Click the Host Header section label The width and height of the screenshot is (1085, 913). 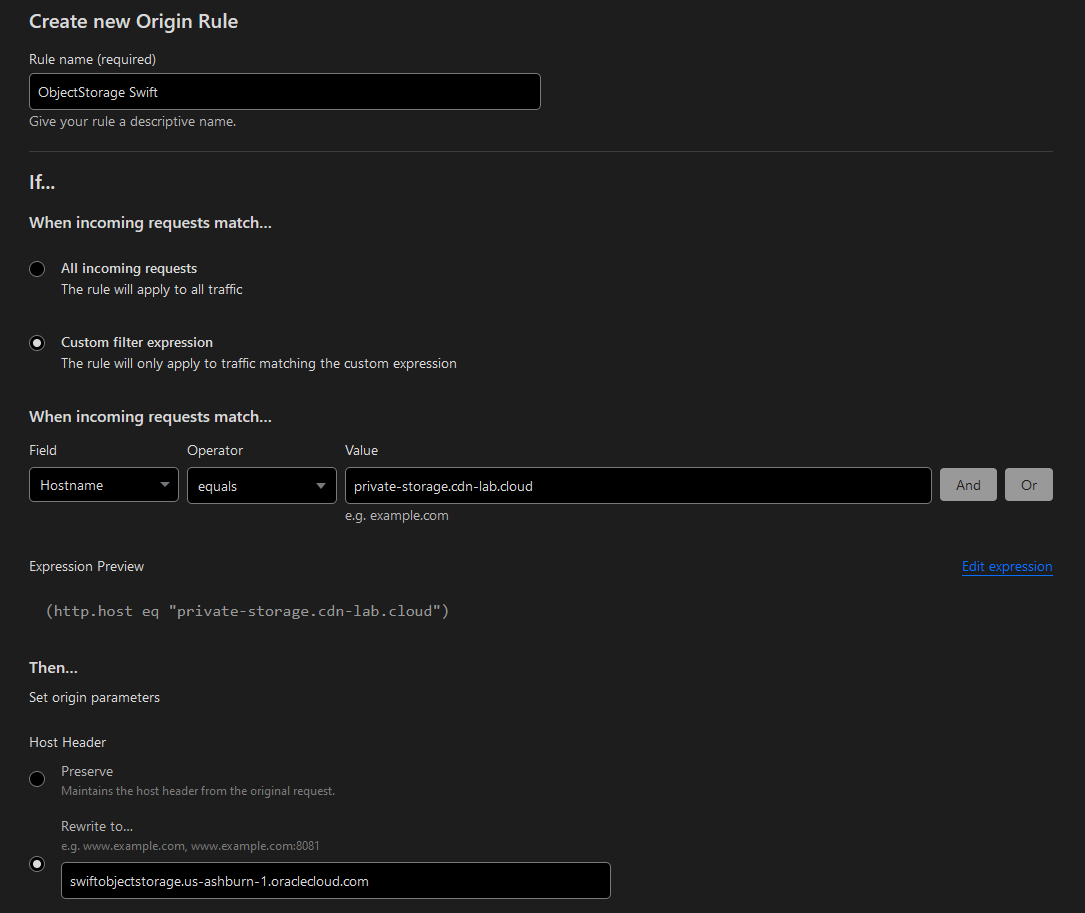[x=67, y=742]
